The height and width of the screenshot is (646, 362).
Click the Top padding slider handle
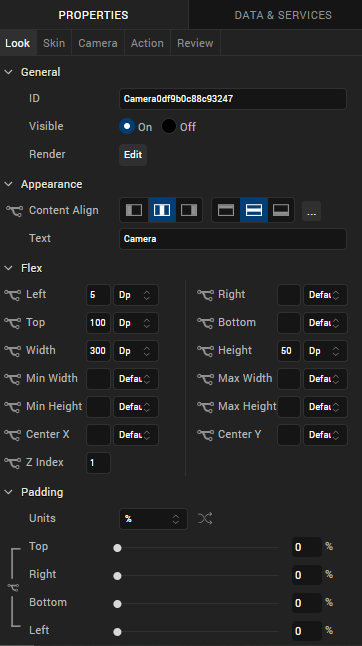117,548
